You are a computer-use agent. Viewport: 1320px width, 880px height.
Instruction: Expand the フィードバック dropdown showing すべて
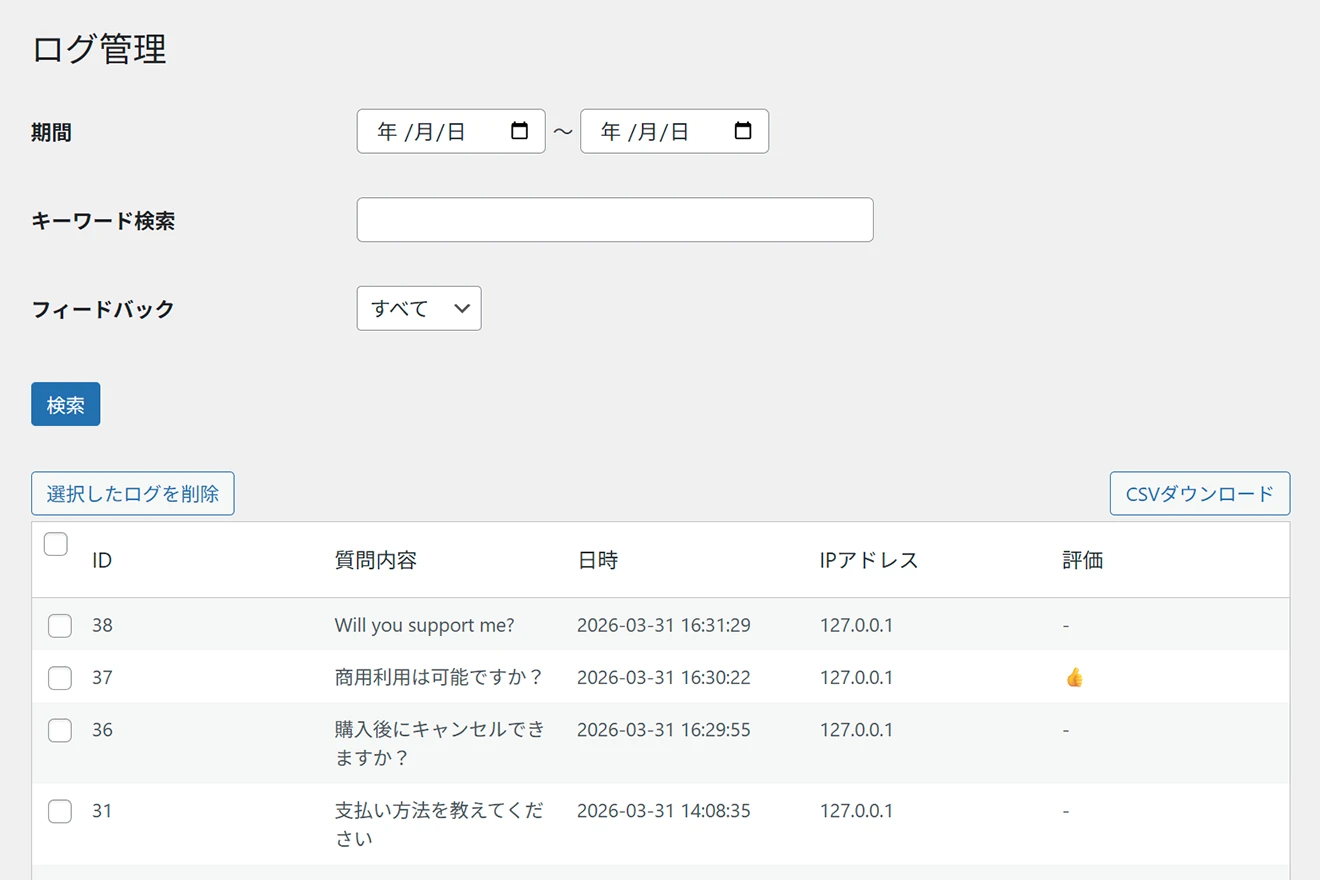pos(418,308)
